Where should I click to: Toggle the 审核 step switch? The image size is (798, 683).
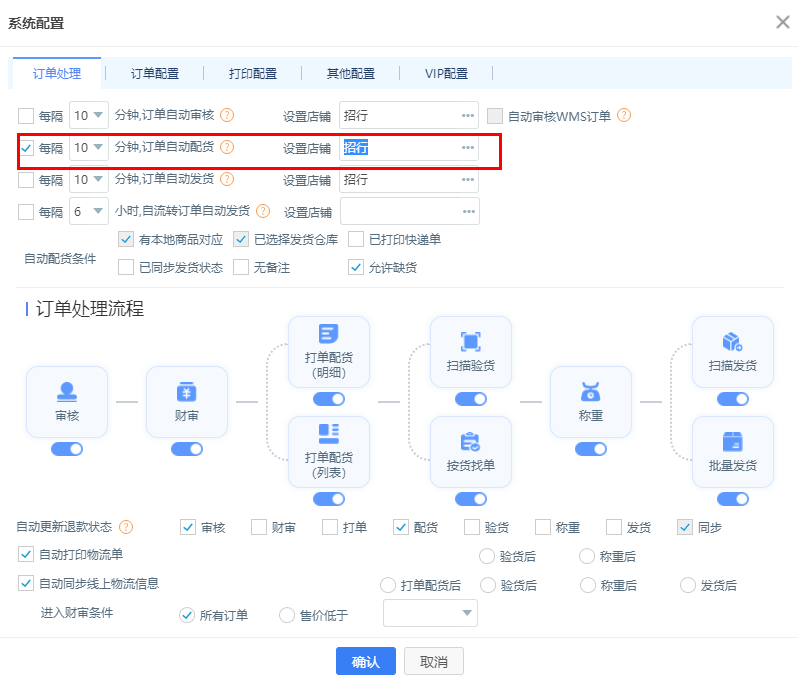pyautogui.click(x=67, y=449)
